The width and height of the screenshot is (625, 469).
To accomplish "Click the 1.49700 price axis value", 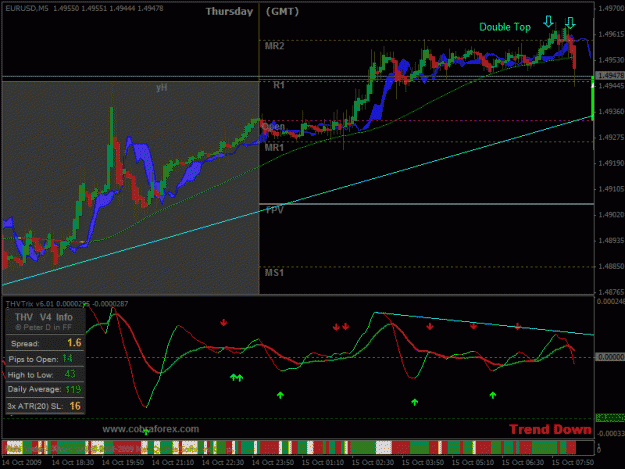I will (611, 8).
